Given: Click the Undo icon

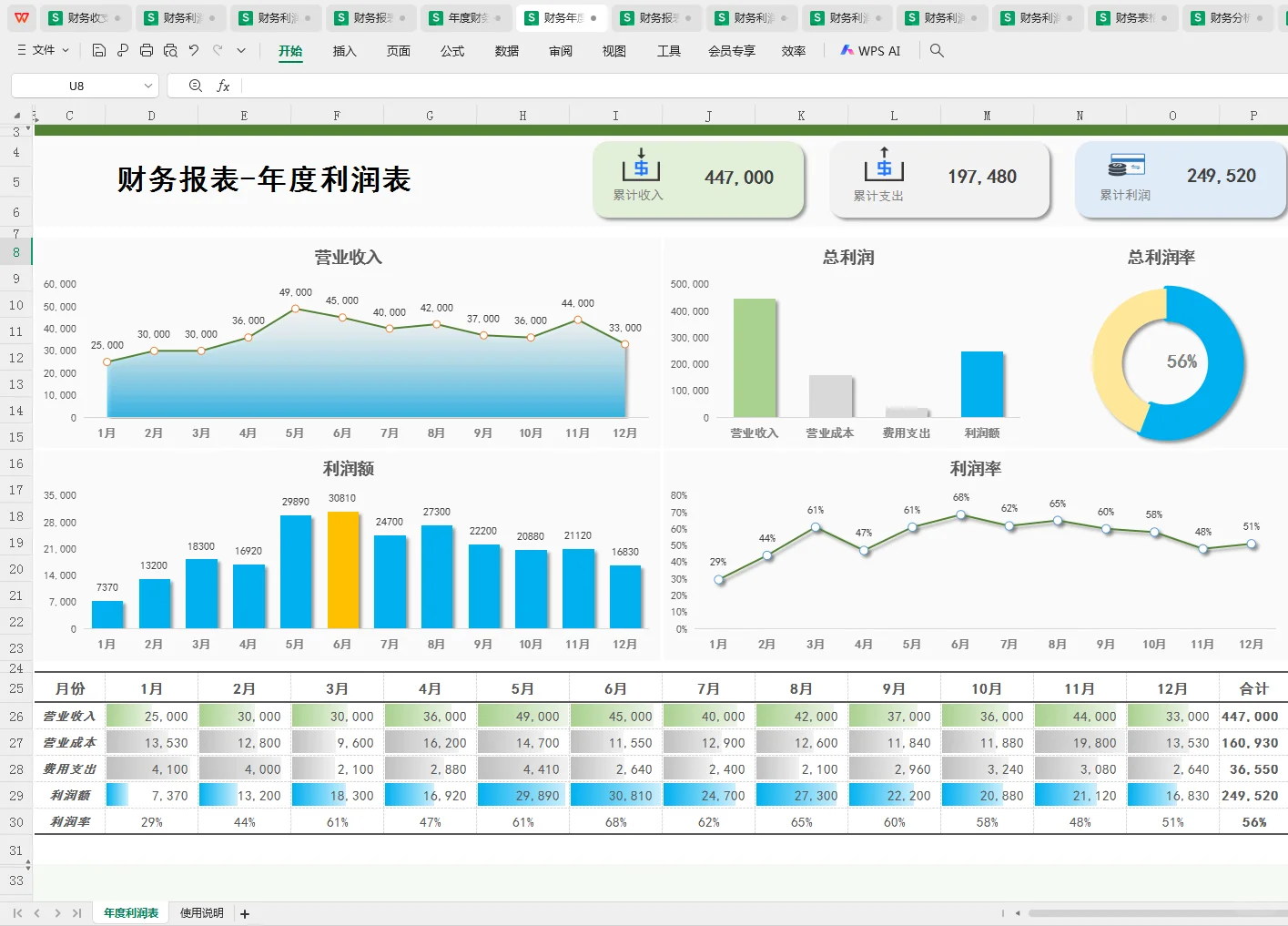Looking at the screenshot, I should (x=193, y=51).
